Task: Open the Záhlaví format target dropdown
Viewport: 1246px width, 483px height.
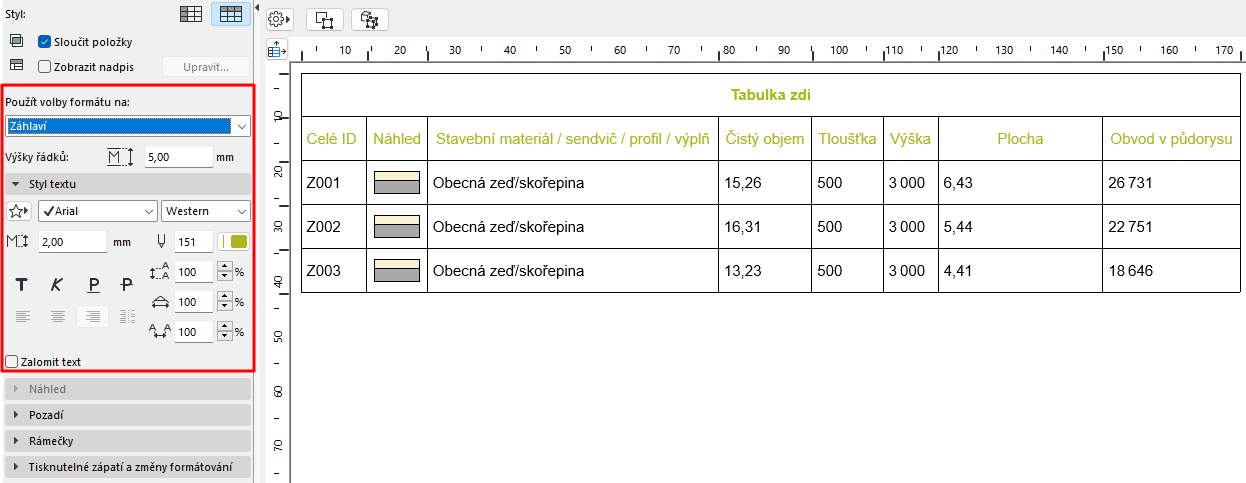Action: click(128, 126)
